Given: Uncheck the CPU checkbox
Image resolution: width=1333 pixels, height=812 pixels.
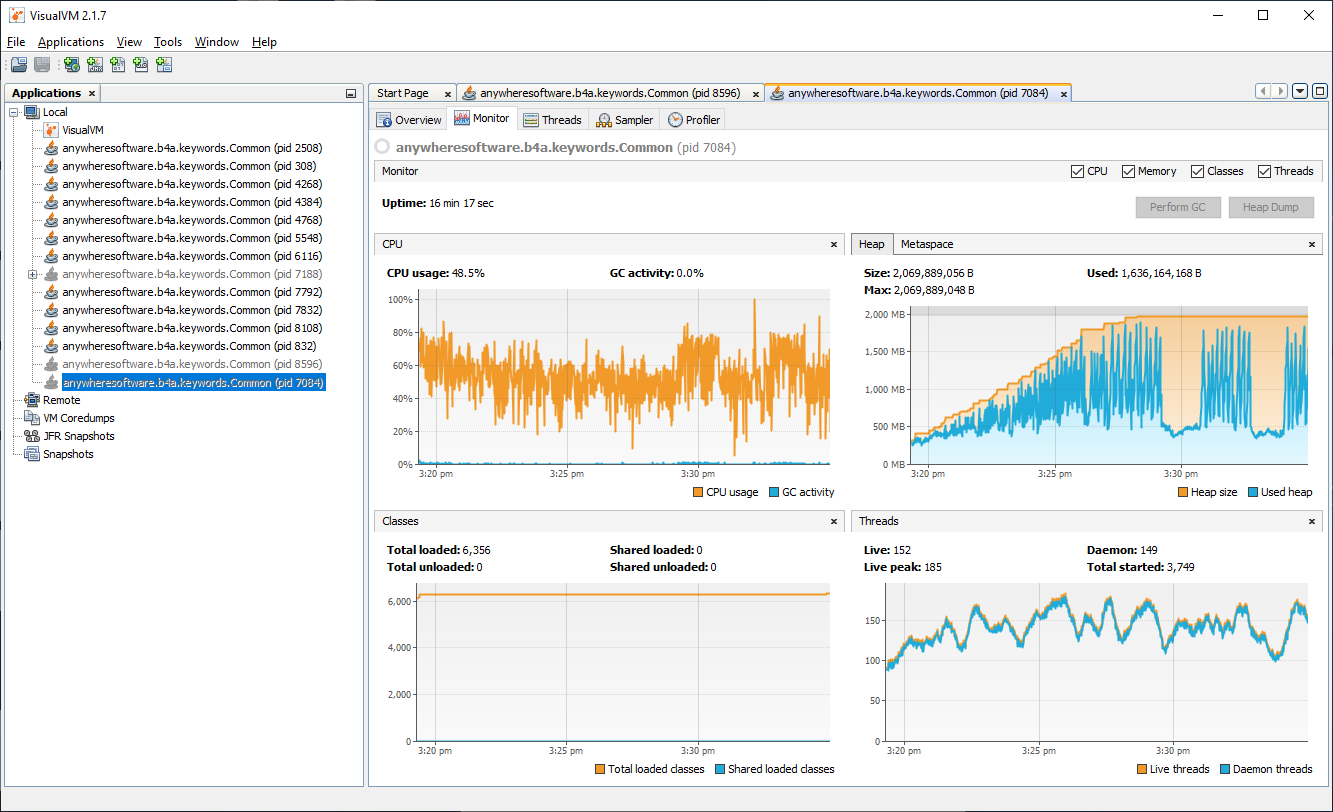Looking at the screenshot, I should pos(1077,171).
